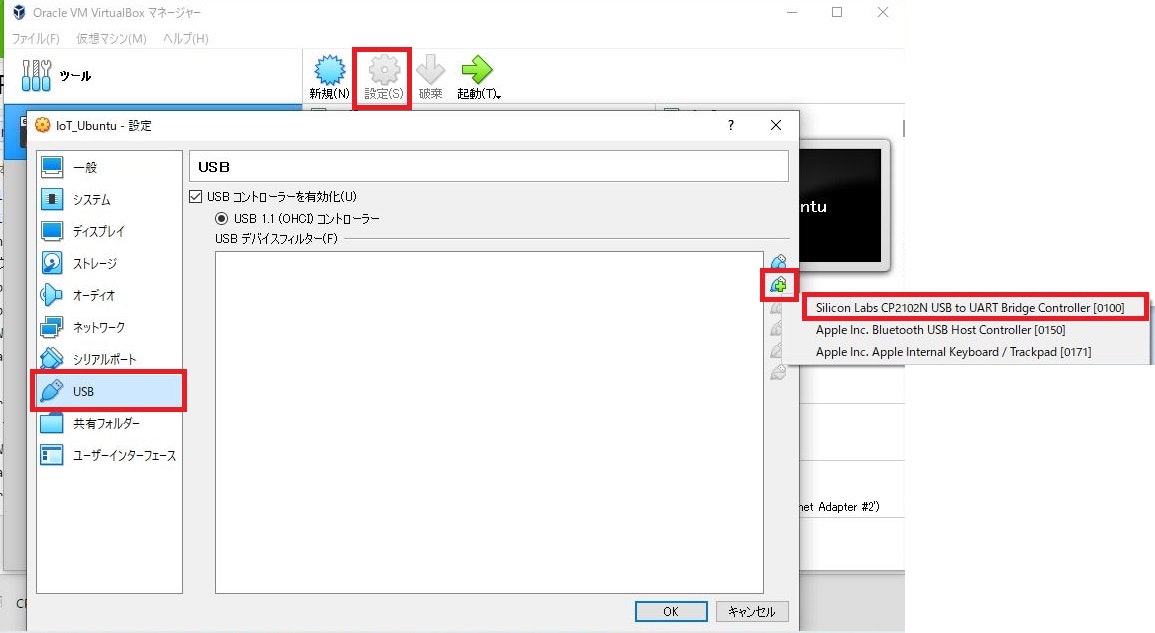The width and height of the screenshot is (1155, 633).
Task: Click the 起動(T) green arrow button
Action: coord(476,77)
